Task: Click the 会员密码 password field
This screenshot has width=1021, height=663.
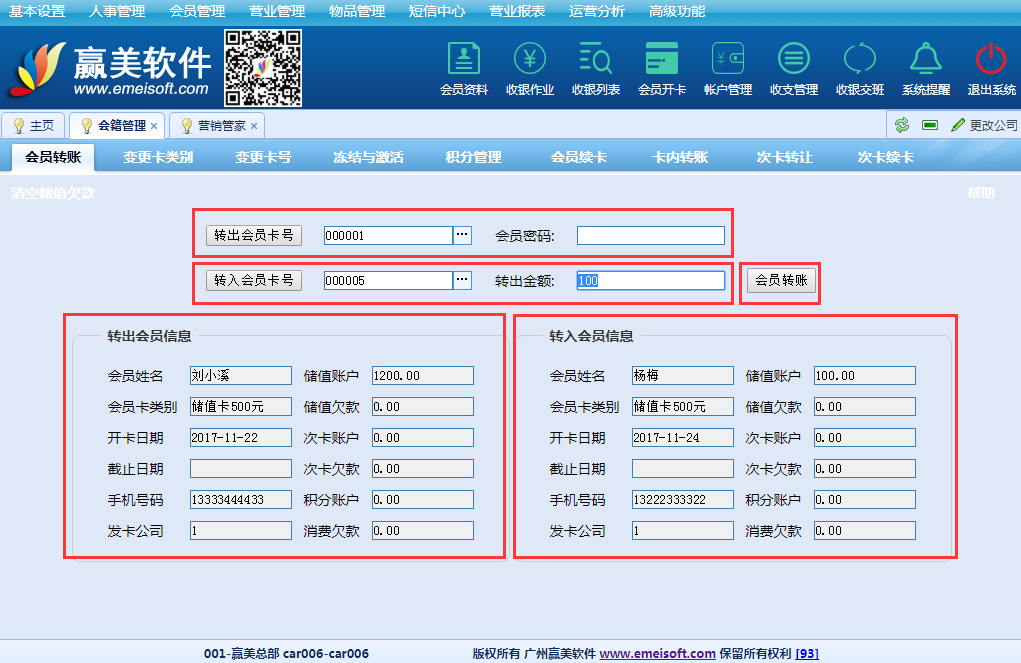Action: point(650,235)
